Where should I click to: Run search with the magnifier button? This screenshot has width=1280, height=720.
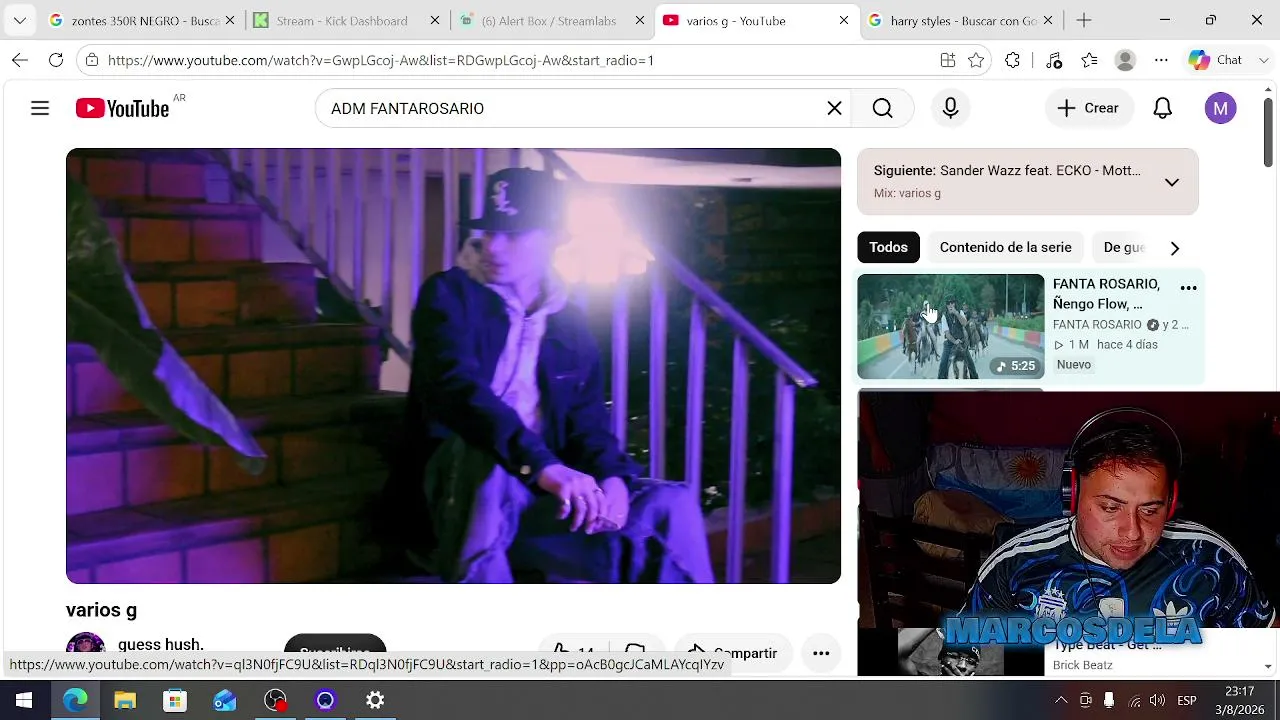(x=882, y=108)
